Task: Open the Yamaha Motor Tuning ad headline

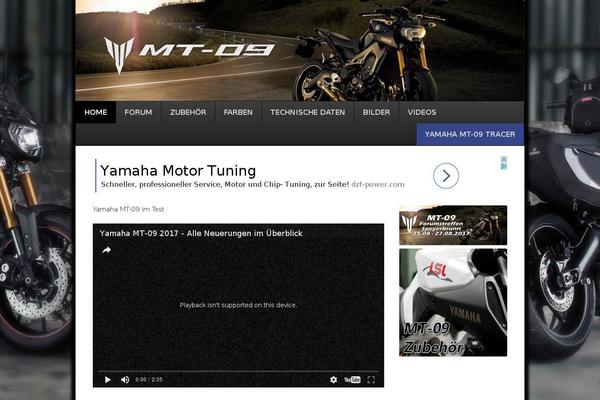Action: tap(178, 171)
